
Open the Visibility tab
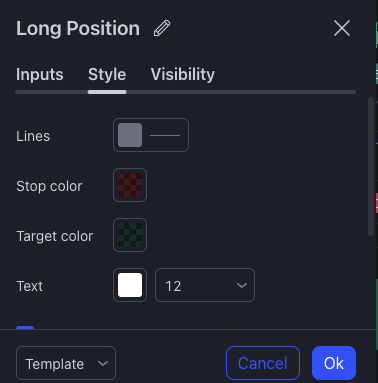click(183, 74)
